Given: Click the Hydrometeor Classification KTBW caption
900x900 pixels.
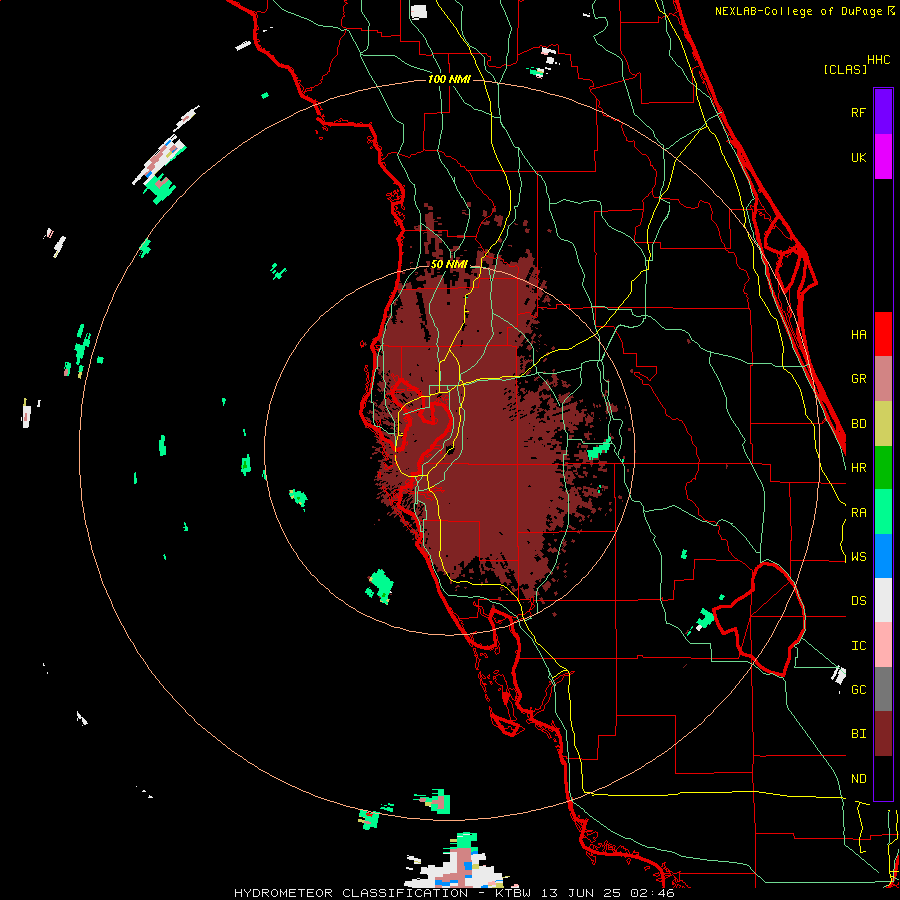Looking at the screenshot, I should tap(454, 893).
